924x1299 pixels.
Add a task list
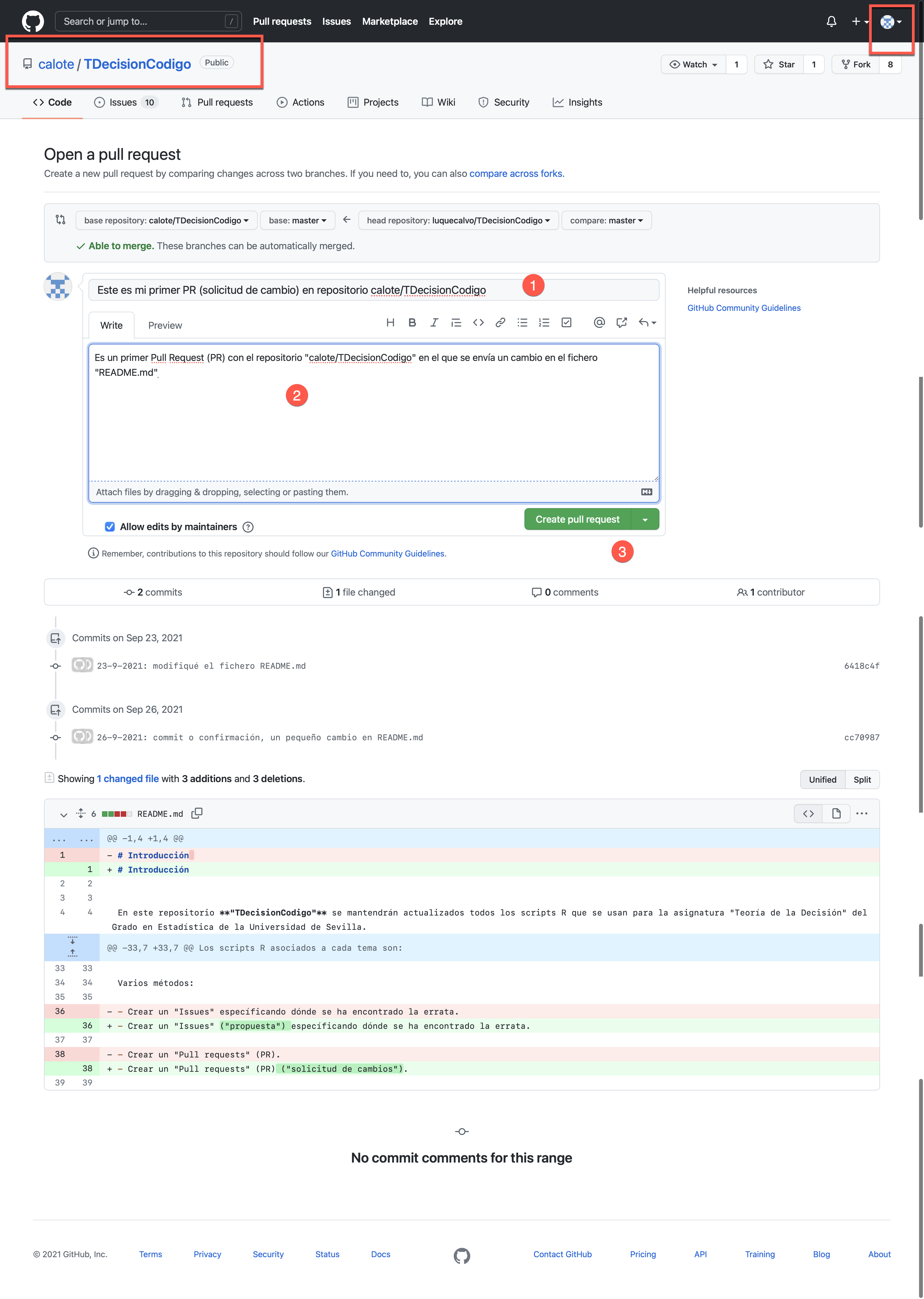coord(566,323)
